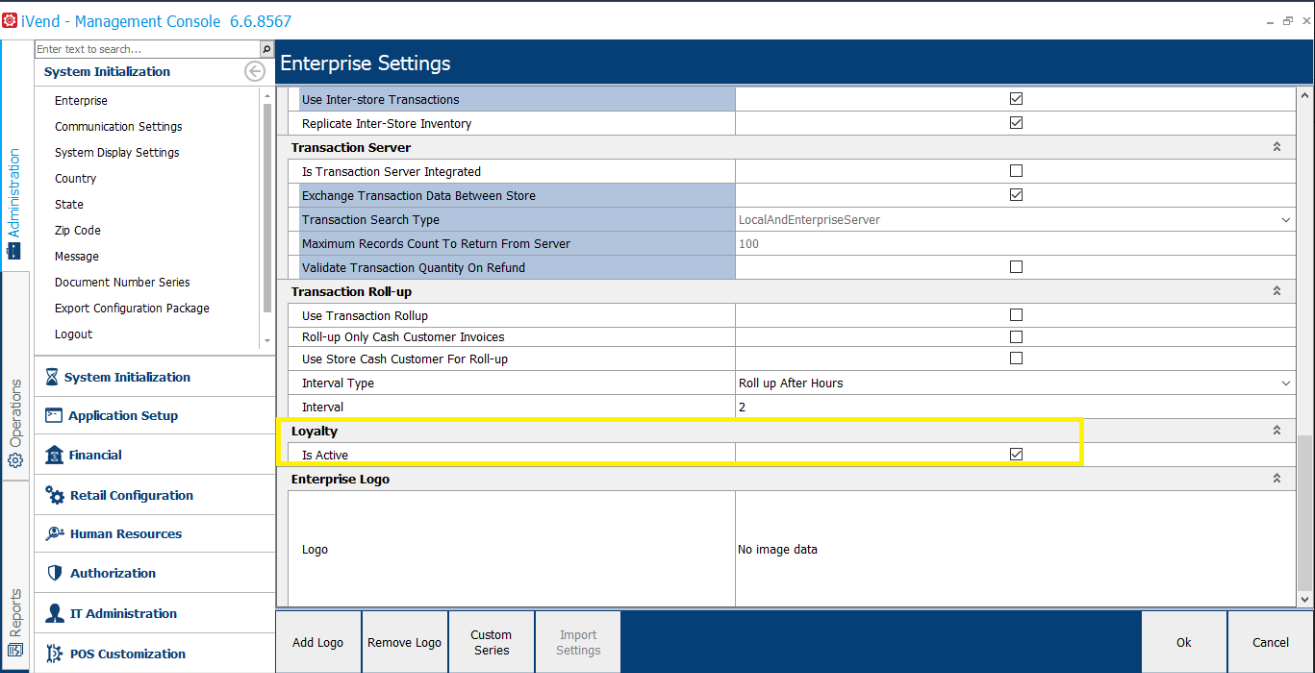Screen dimensions: 1315x673
Task: Open Country in the navigation list
Action: [x=75, y=179]
